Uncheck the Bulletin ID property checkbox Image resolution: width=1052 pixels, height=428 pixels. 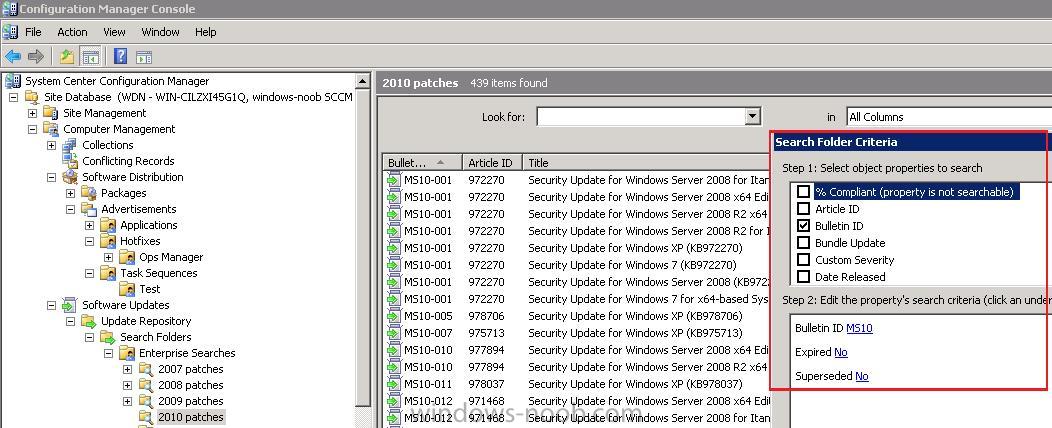coord(803,226)
